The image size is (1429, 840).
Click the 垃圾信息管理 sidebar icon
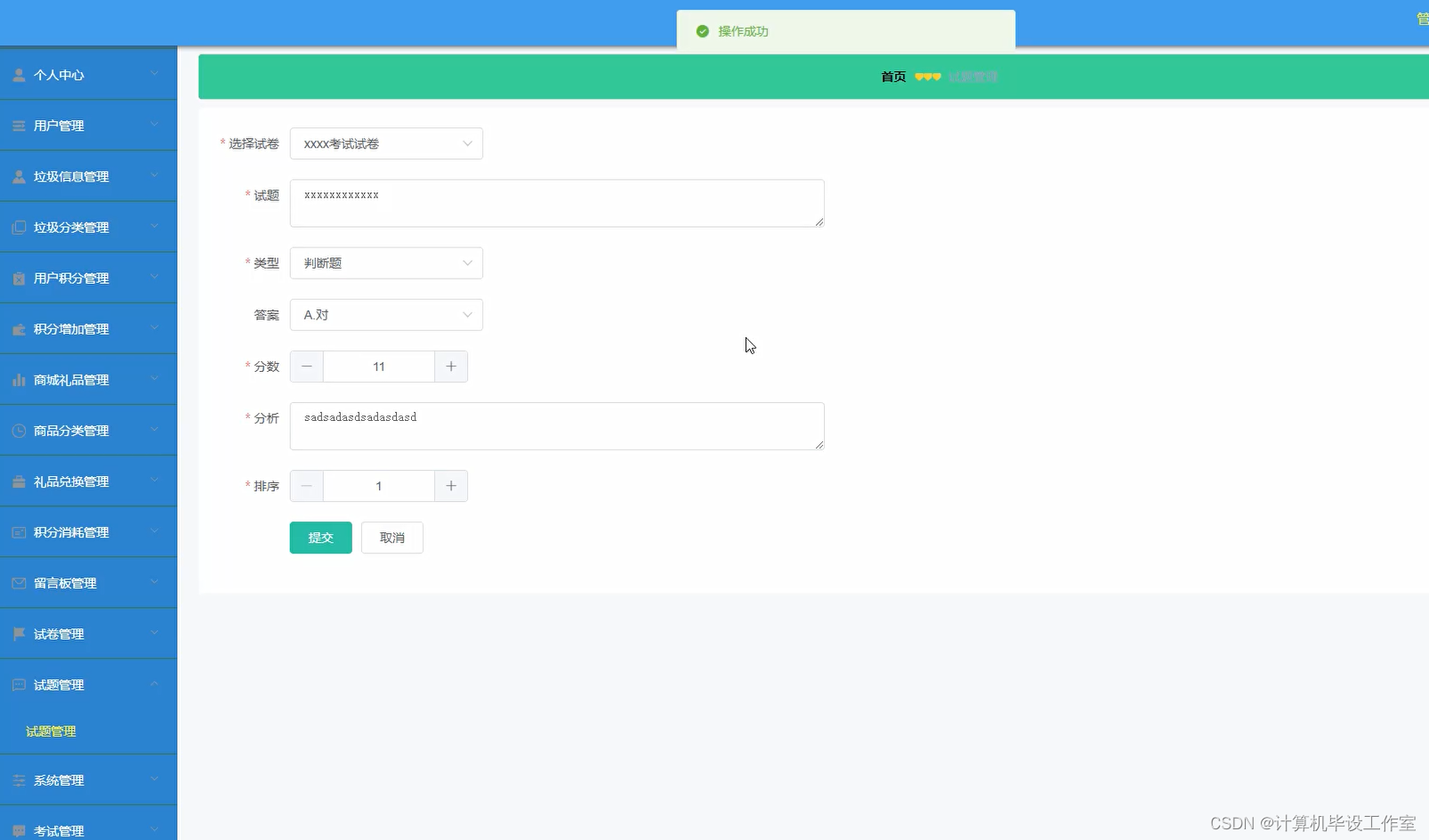click(x=19, y=176)
